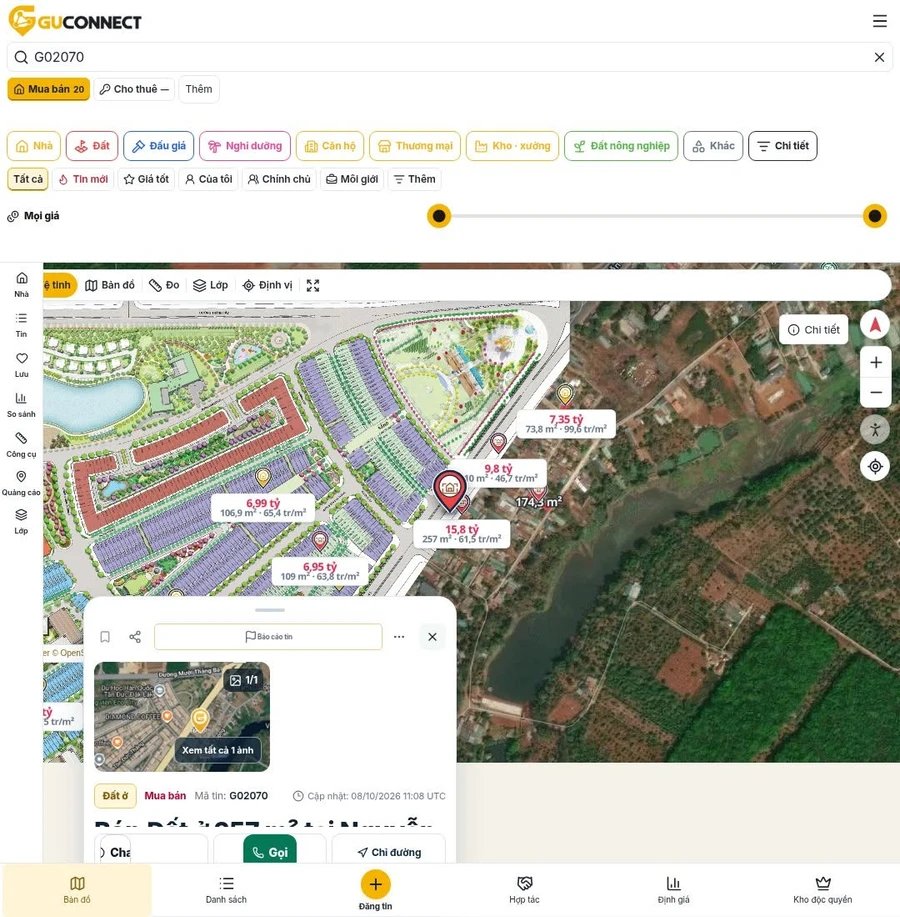Image resolution: width=900 pixels, height=917 pixels.
Task: Open Lưu saved items in sidebar
Action: [22, 365]
